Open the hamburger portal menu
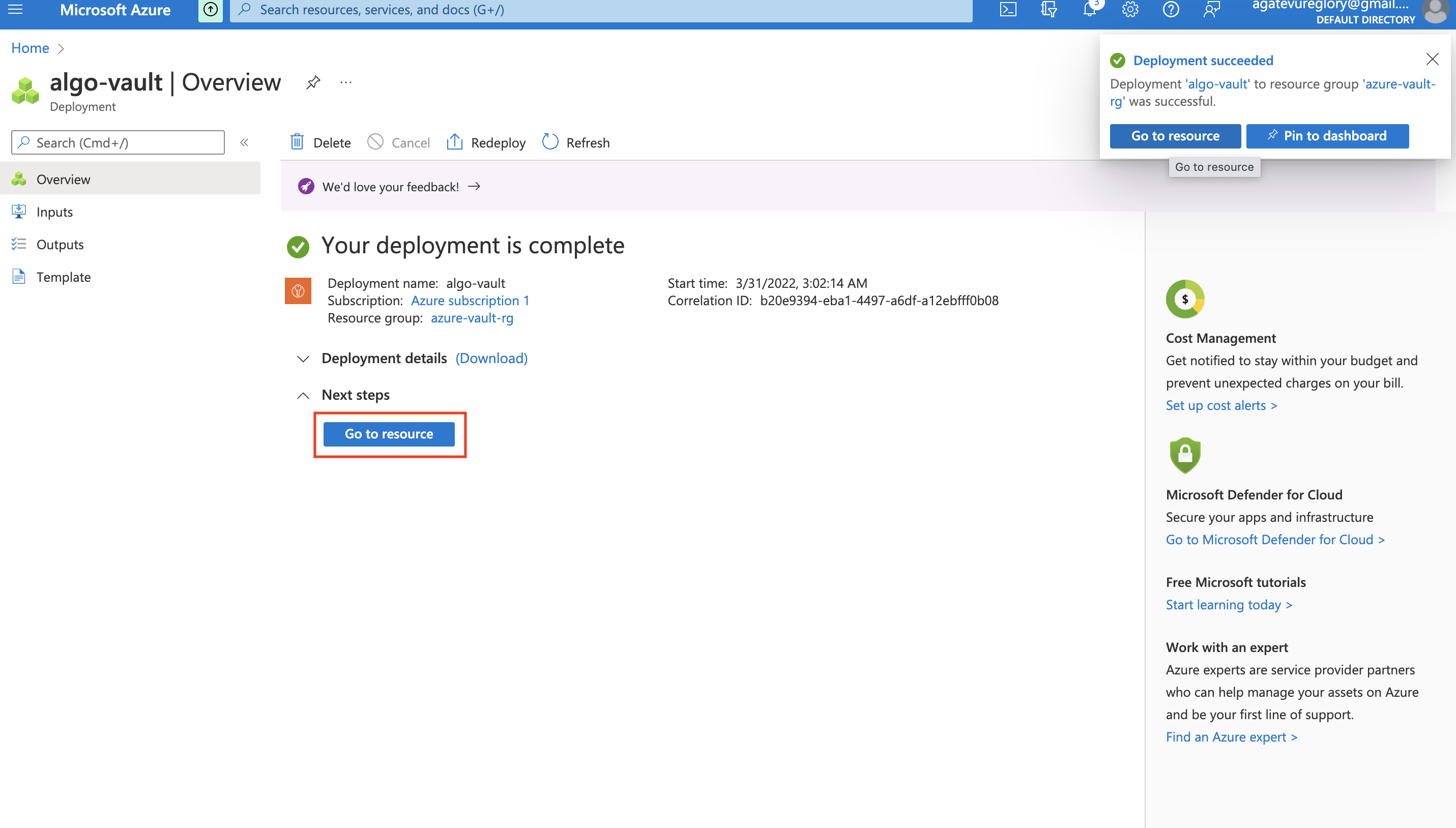Screen dimensions: 1456x828 15,10
